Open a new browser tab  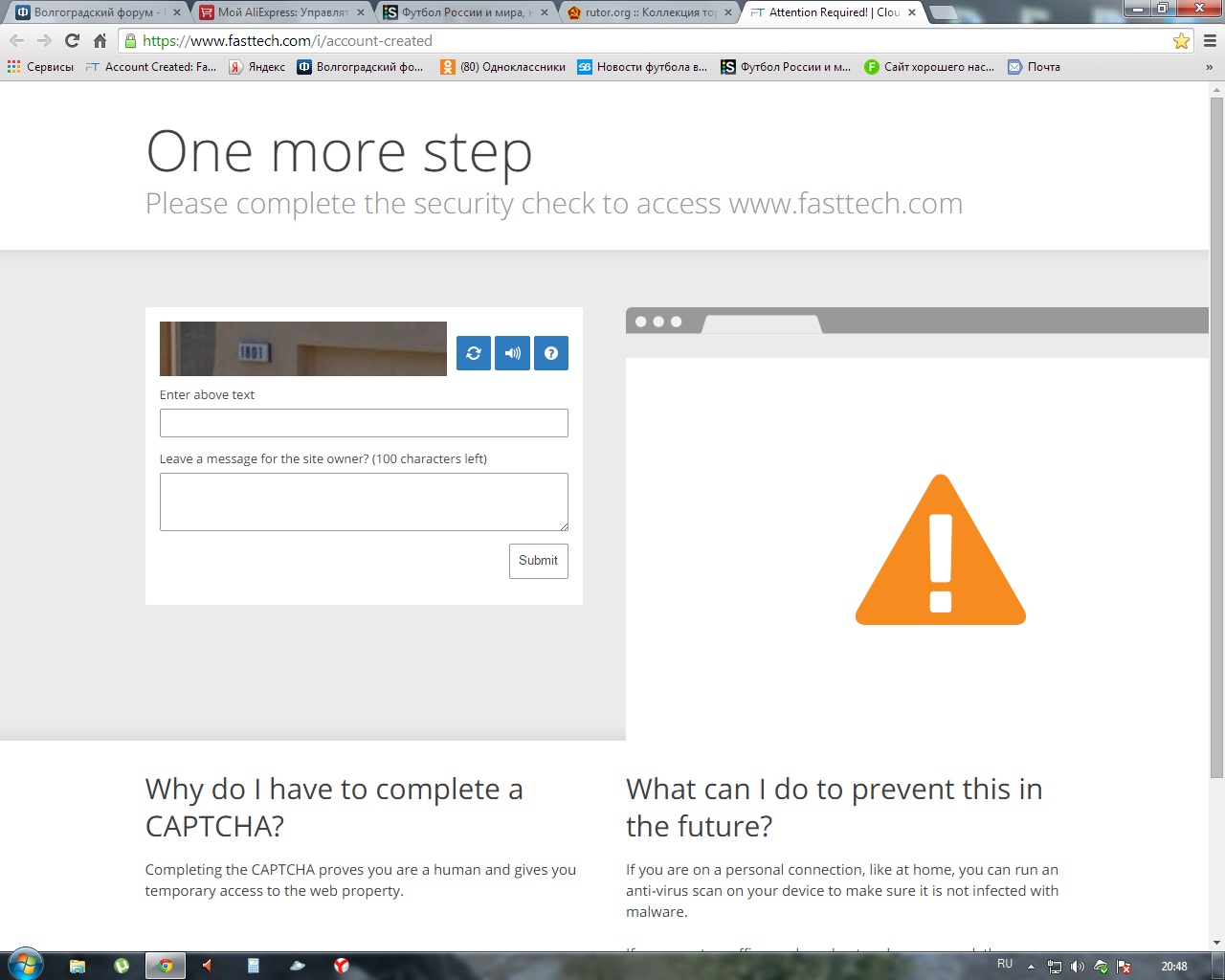[x=943, y=12]
